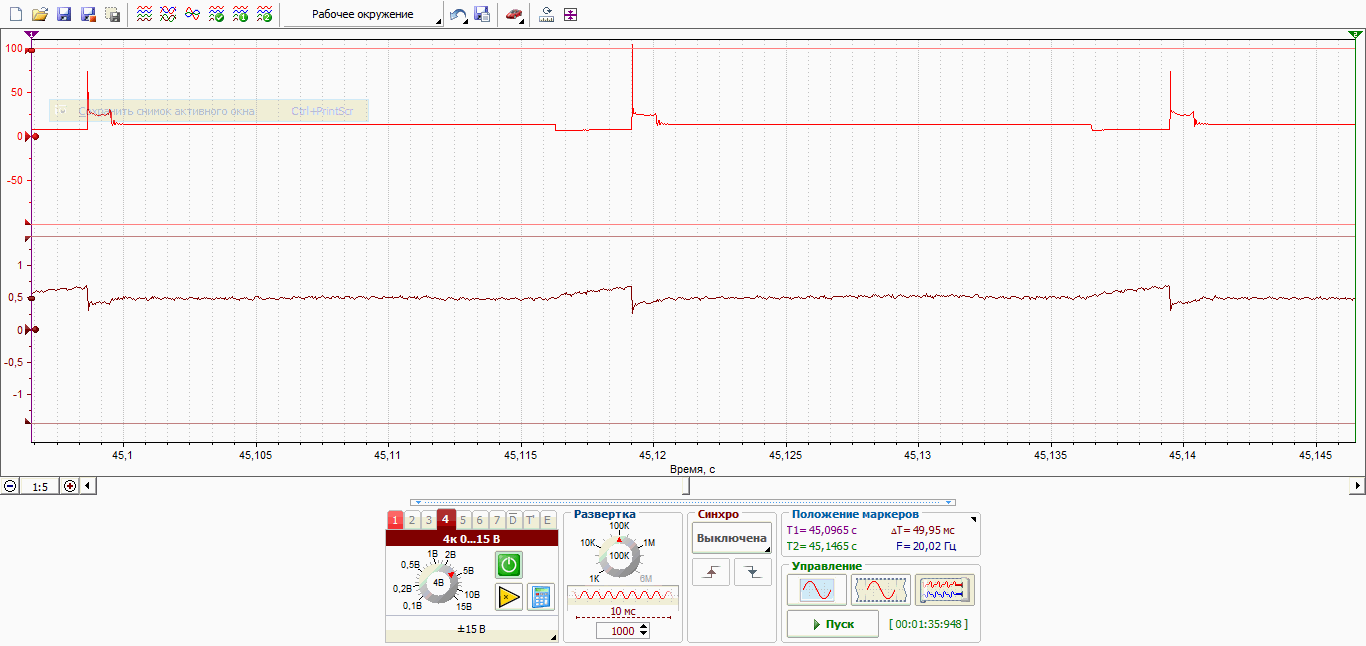1366x646 pixels.
Task: Select channel tab 7
Action: pos(497,520)
